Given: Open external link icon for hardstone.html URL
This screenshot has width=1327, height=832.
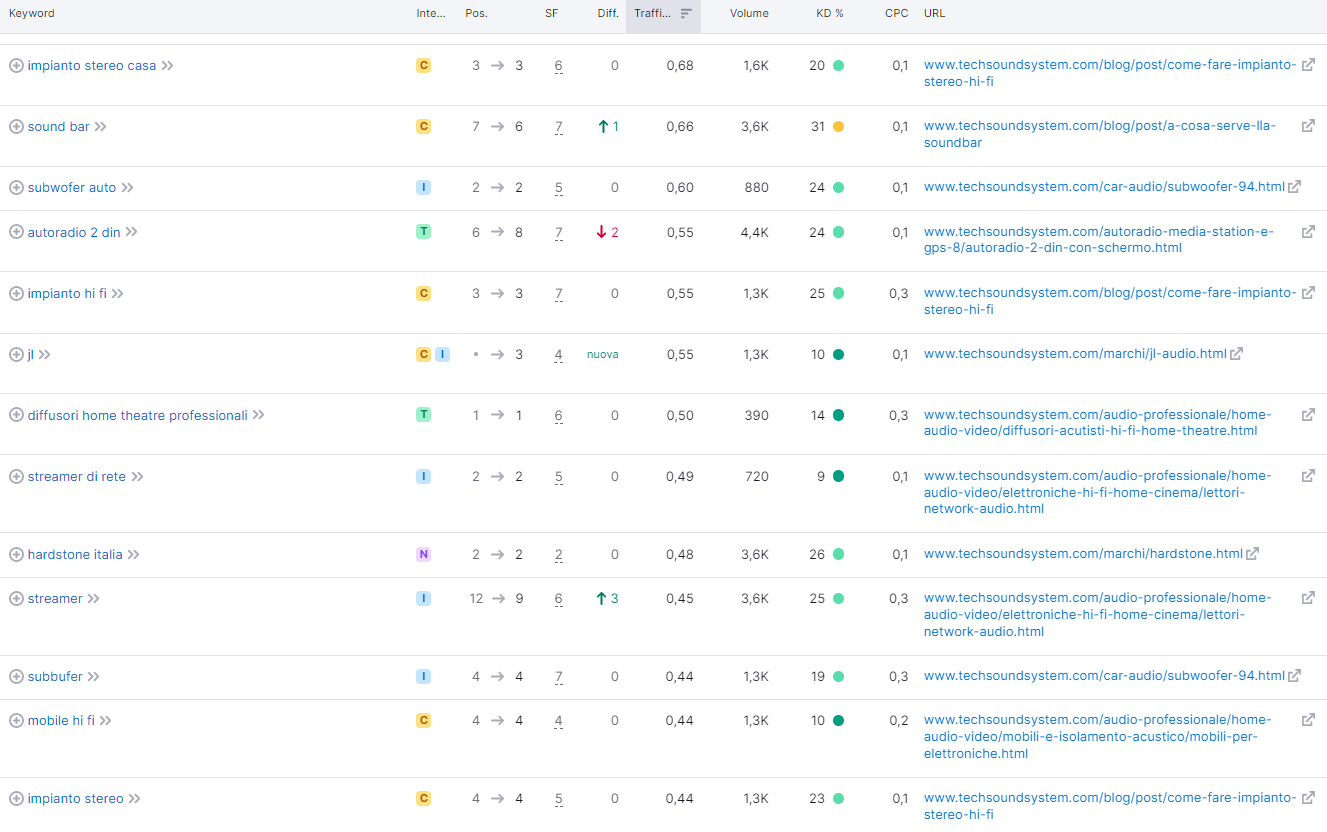Looking at the screenshot, I should tap(1253, 554).
